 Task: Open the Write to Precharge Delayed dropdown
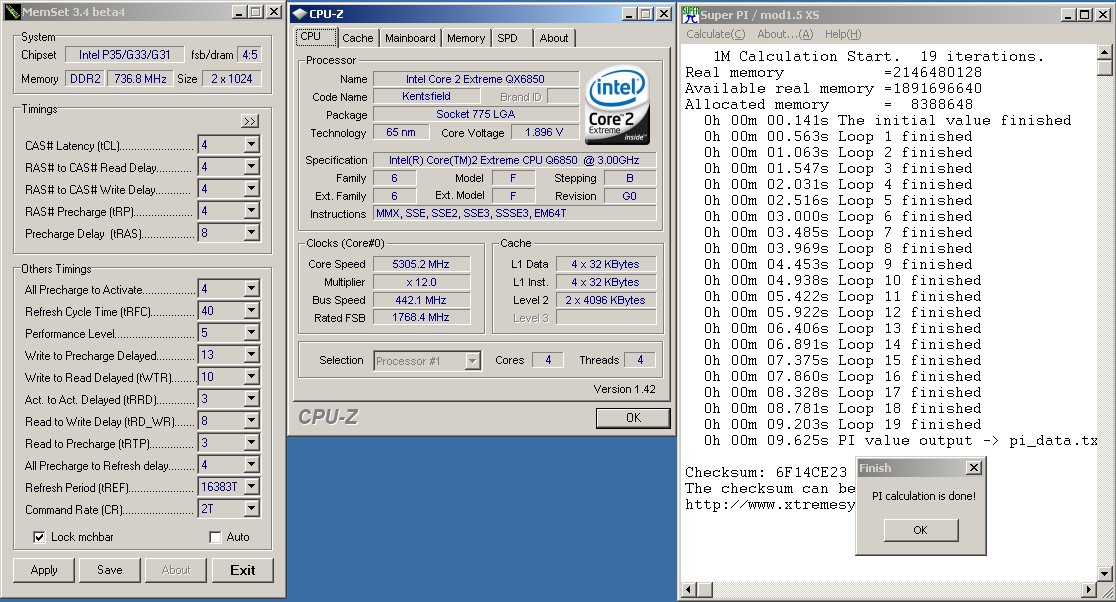click(x=251, y=355)
